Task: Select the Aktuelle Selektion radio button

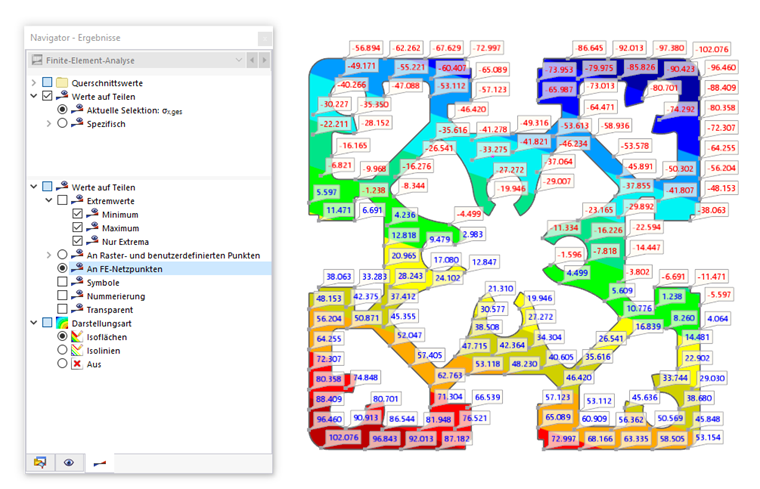Action: click(x=62, y=109)
